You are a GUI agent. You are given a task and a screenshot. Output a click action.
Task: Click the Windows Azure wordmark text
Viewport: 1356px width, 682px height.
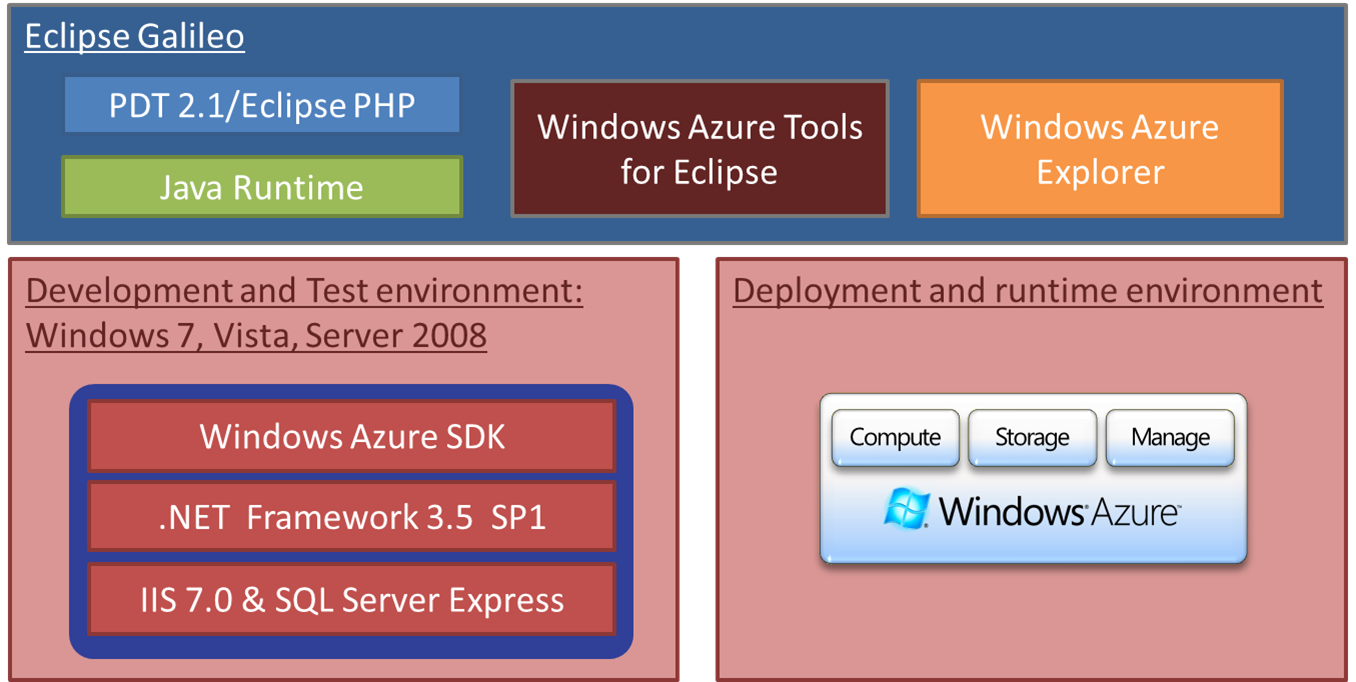pyautogui.click(x=1059, y=512)
